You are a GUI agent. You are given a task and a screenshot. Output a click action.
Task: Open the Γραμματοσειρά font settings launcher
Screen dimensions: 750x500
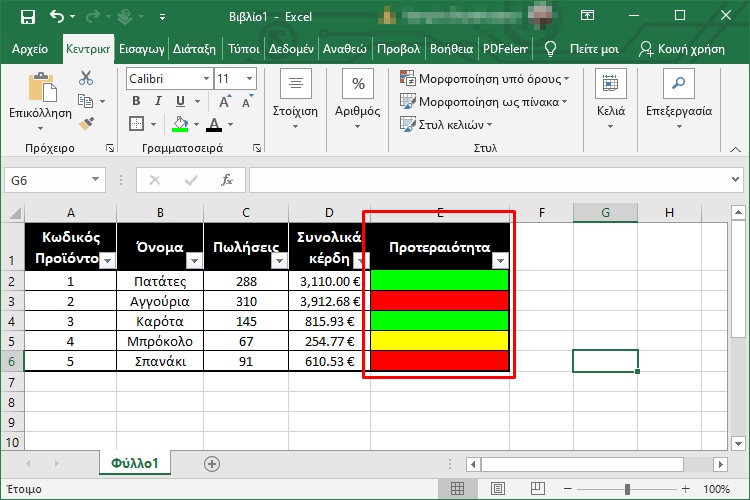pos(257,148)
